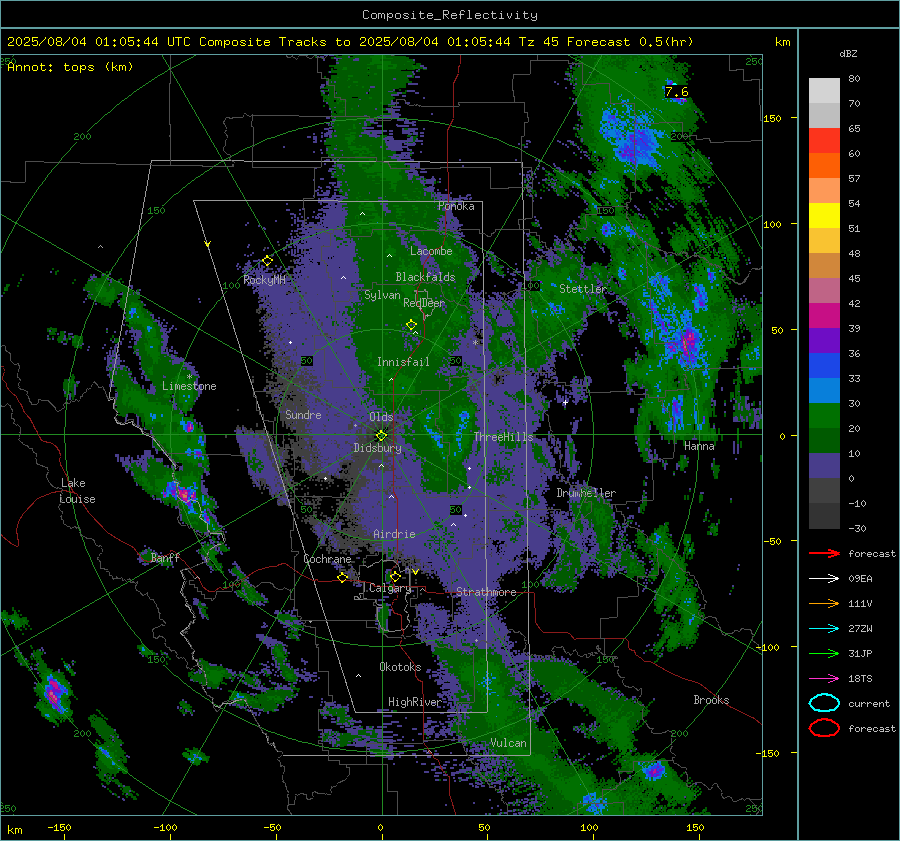Select the orange 60-57 dBZ swatch
Image resolution: width=900 pixels, height=841 pixels.
point(824,166)
